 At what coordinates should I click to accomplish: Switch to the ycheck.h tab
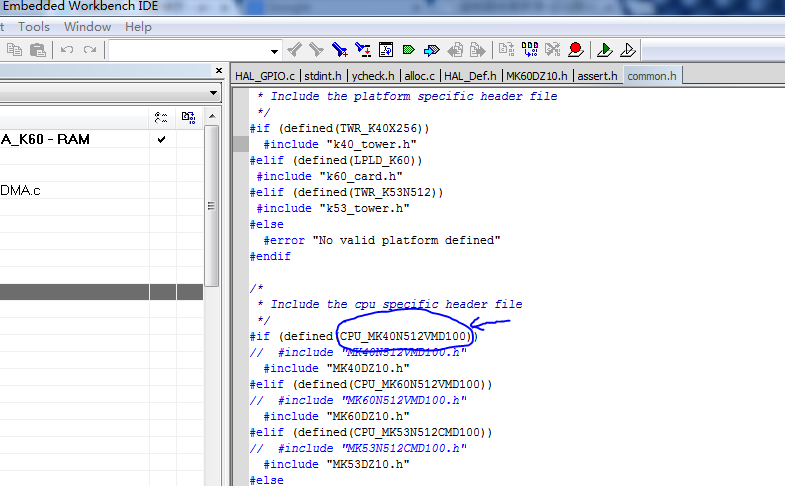(373, 76)
